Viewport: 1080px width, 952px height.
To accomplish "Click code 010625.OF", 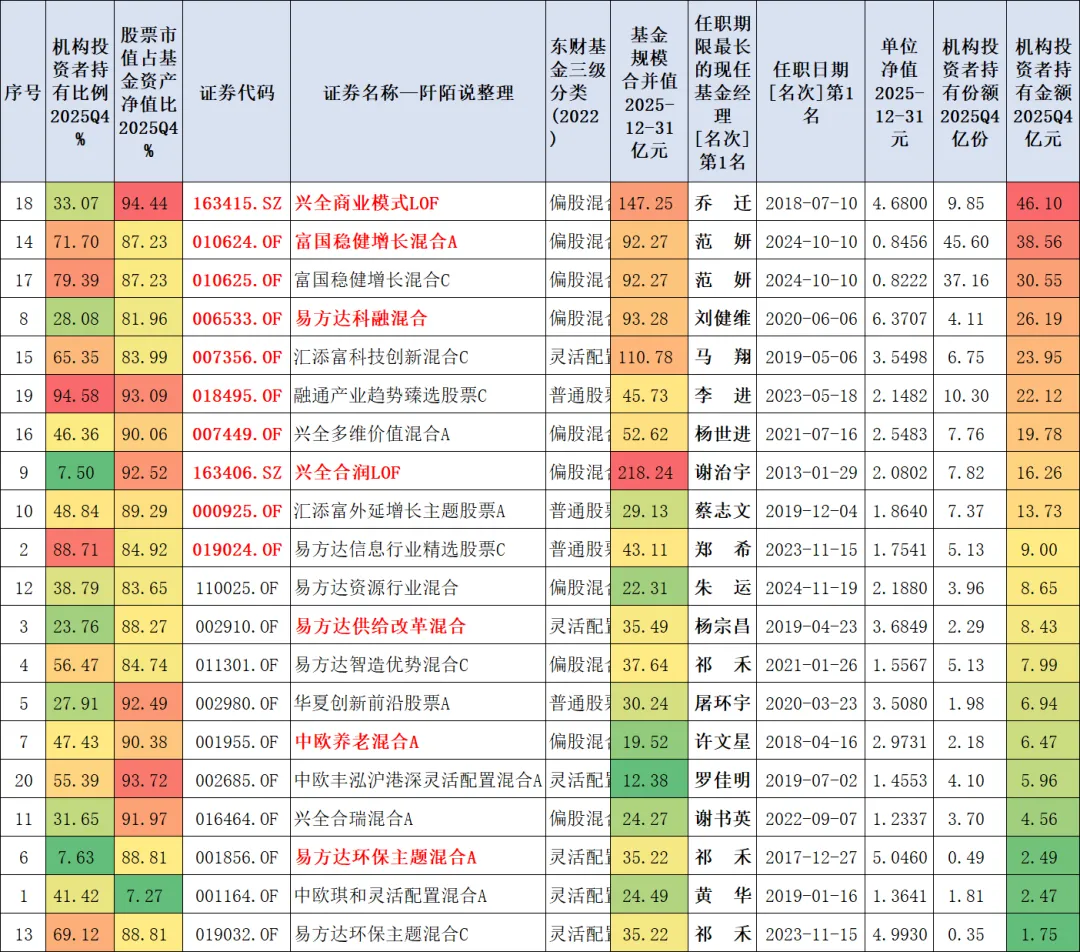I will coord(237,280).
